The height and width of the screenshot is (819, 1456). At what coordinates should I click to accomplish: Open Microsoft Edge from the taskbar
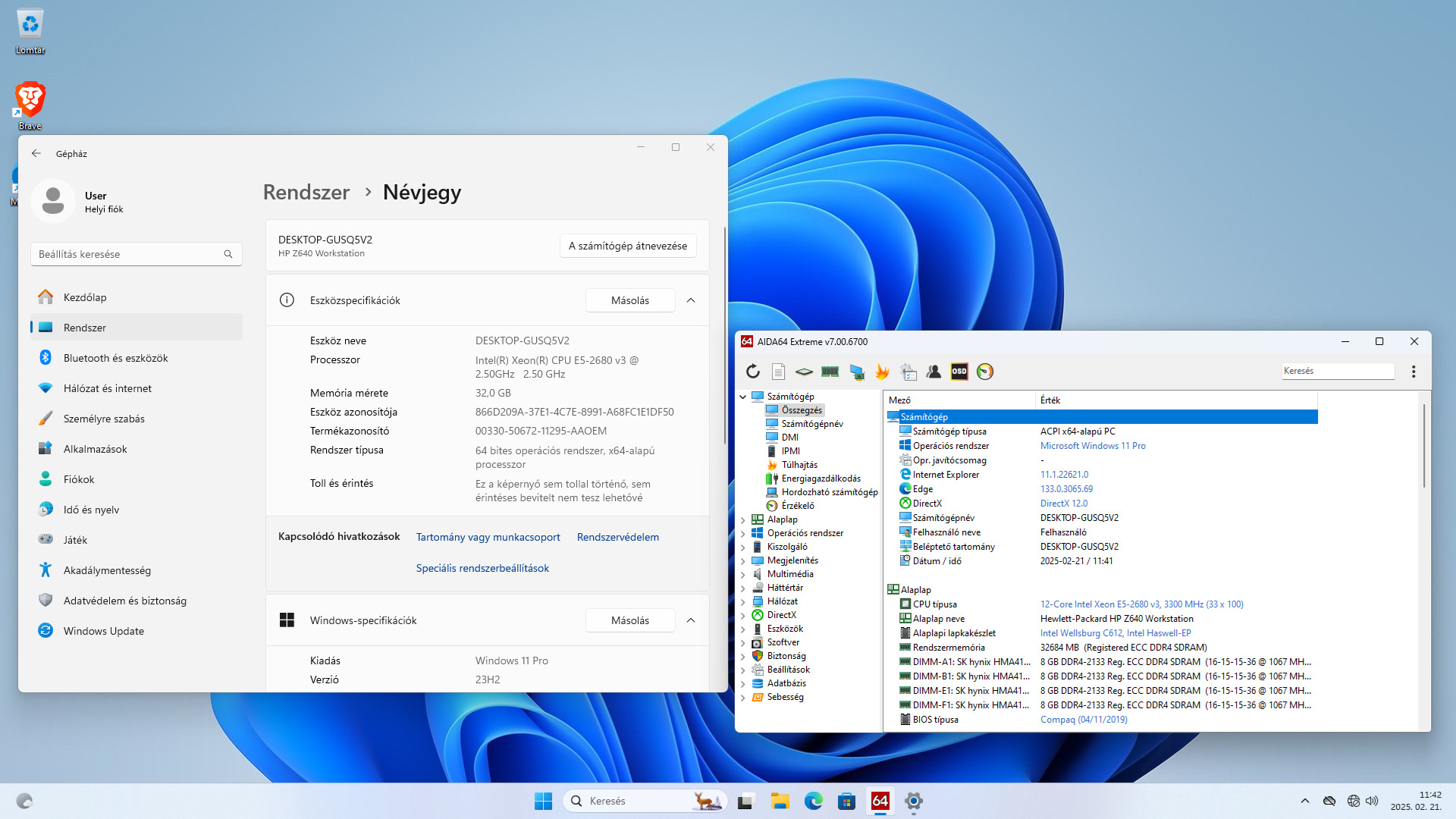(814, 801)
